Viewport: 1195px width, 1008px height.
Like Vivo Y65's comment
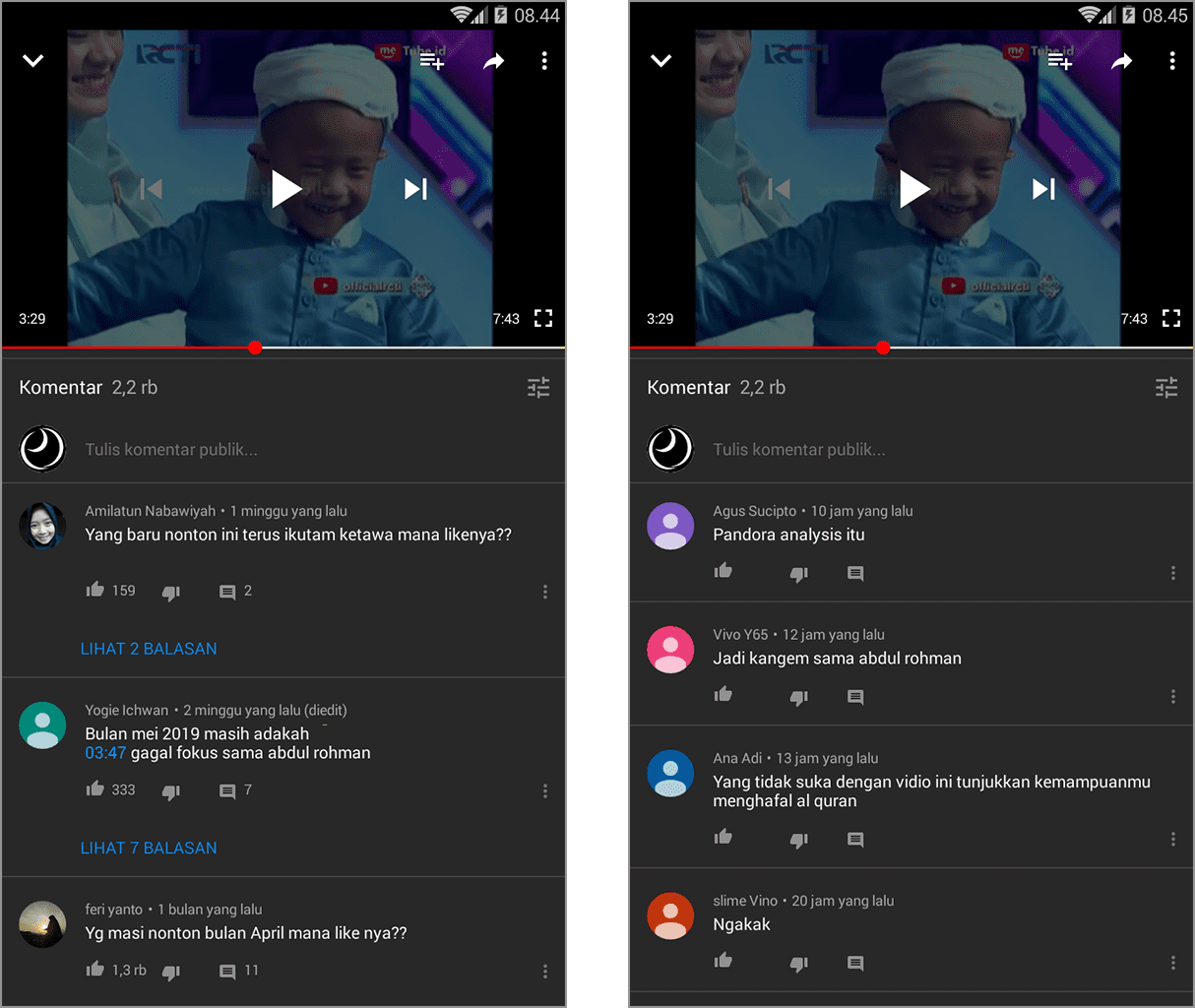coord(723,695)
